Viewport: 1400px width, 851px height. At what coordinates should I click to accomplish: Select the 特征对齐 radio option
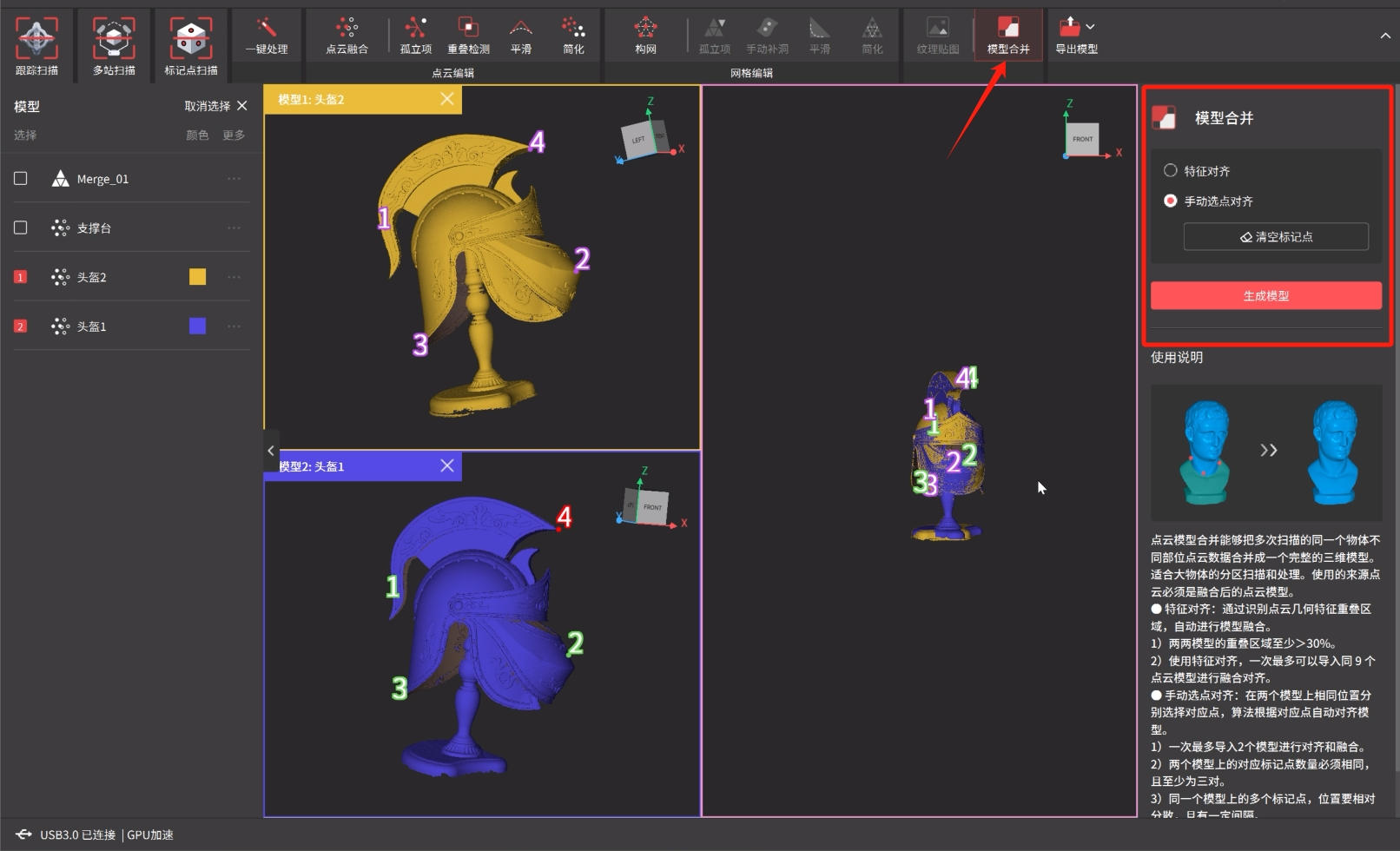pos(1171,170)
